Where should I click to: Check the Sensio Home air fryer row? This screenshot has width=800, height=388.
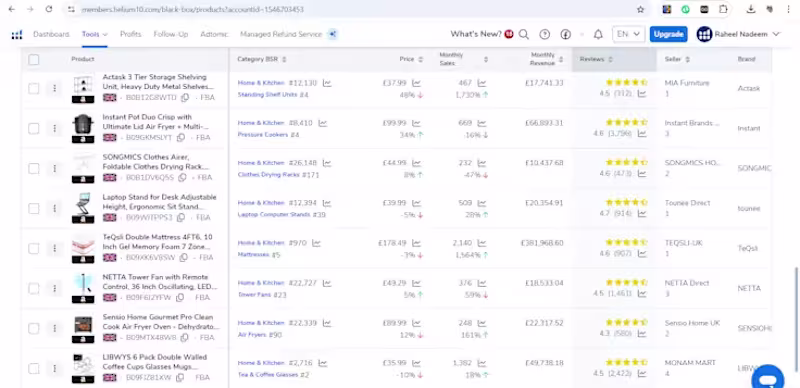[34, 328]
